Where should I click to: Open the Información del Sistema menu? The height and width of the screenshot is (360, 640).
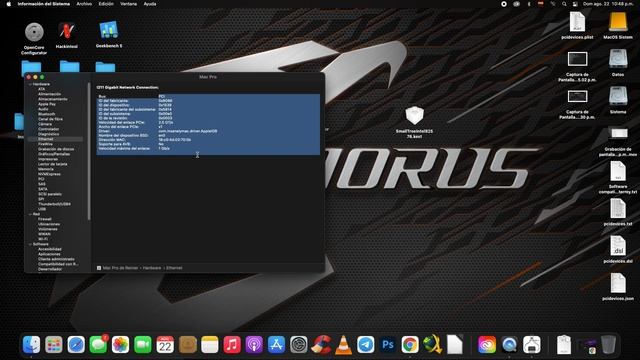(x=43, y=4)
